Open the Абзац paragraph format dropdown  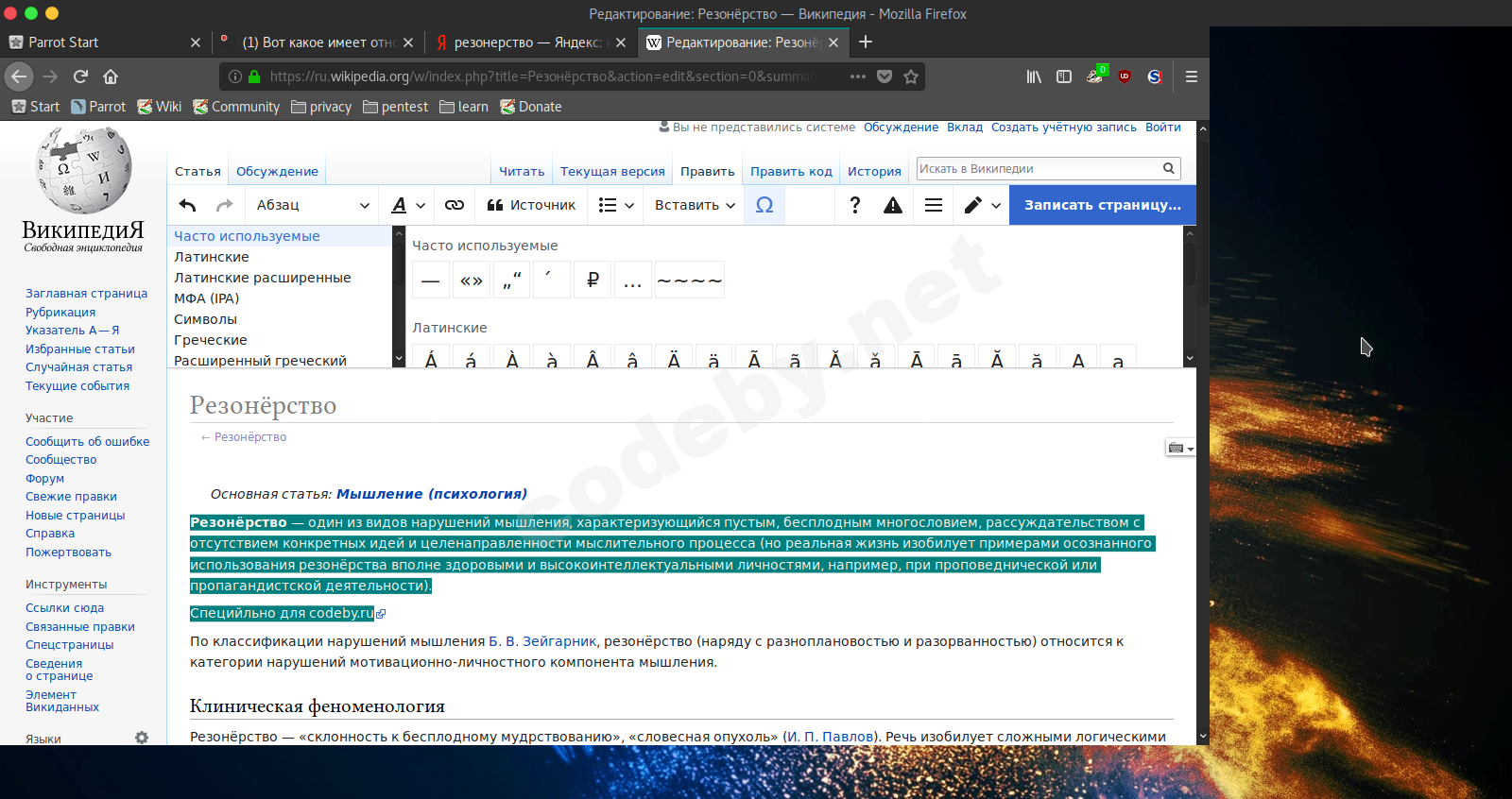click(x=312, y=205)
